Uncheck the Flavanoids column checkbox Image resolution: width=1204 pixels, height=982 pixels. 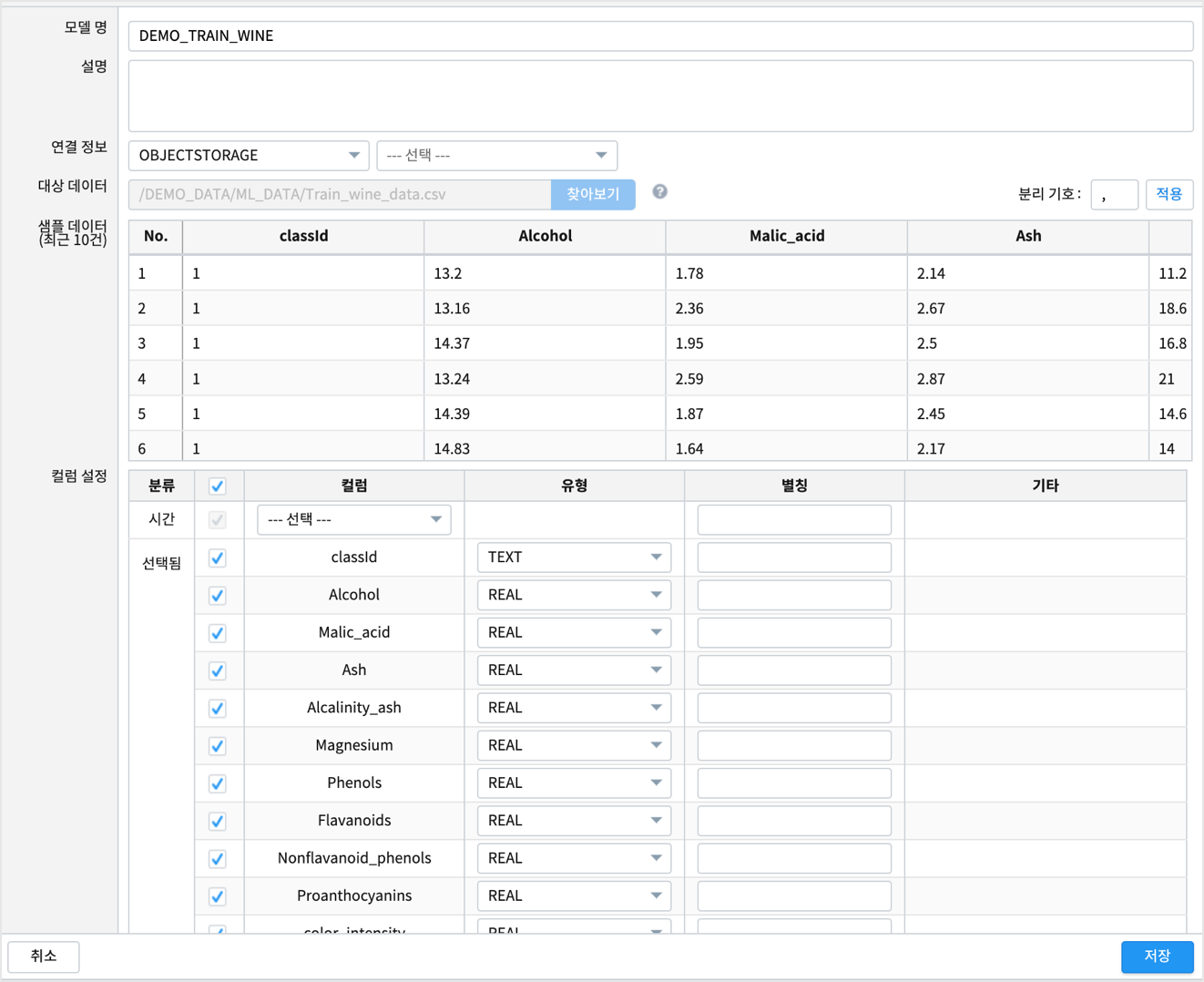click(218, 822)
